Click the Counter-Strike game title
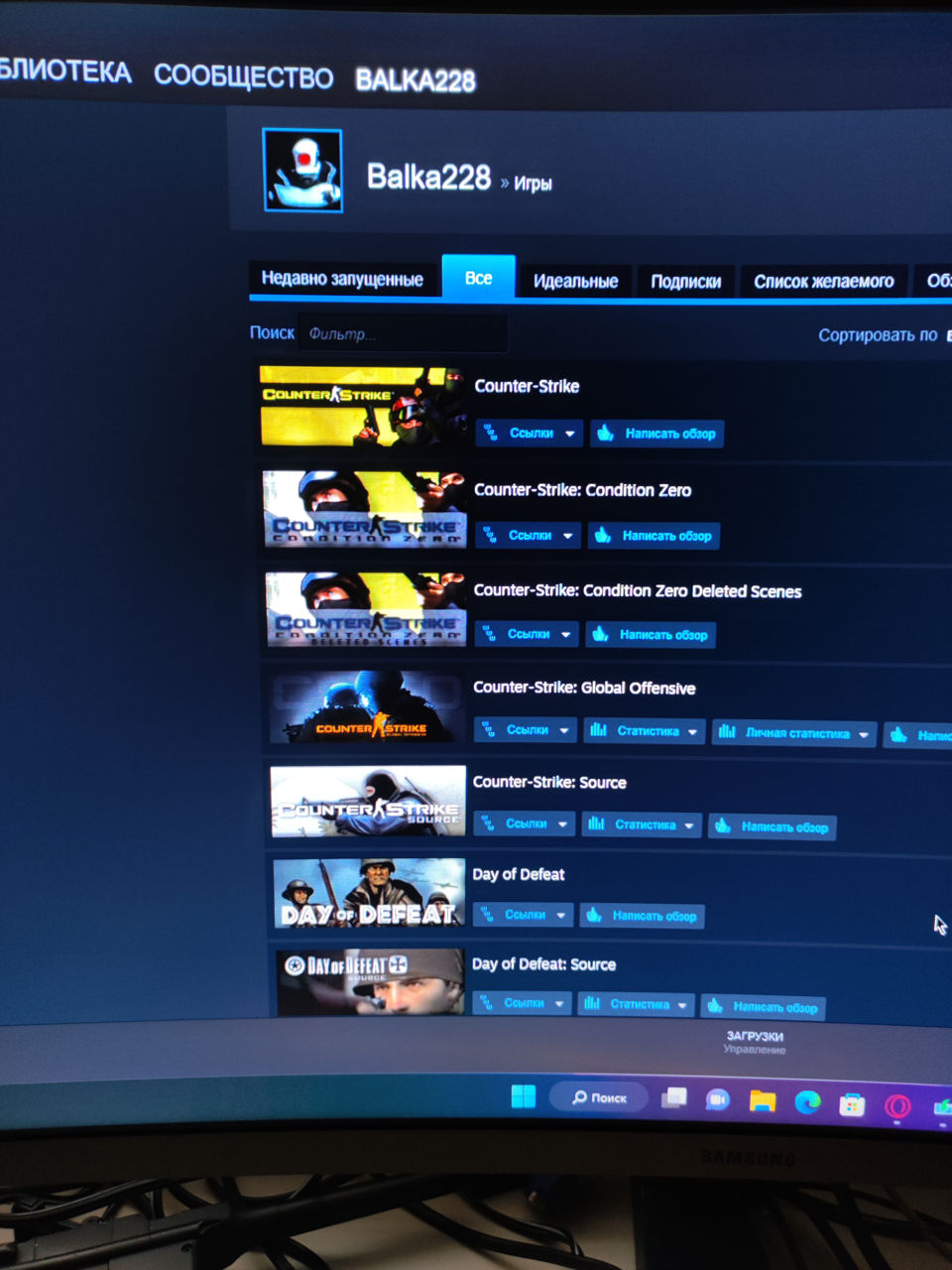The width and height of the screenshot is (952, 1270). click(x=527, y=386)
